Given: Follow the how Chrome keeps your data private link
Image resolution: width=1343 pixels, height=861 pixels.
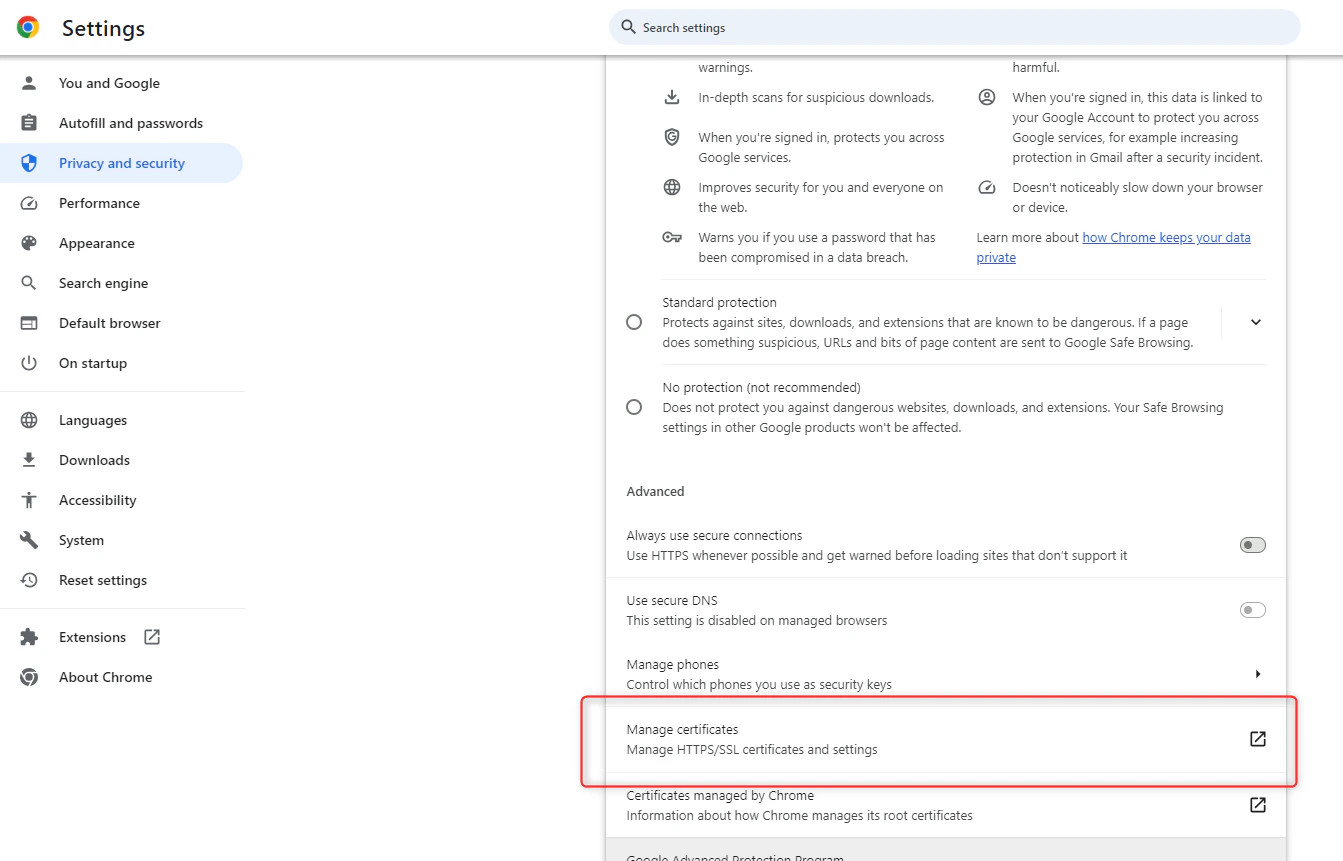Looking at the screenshot, I should [1165, 237].
